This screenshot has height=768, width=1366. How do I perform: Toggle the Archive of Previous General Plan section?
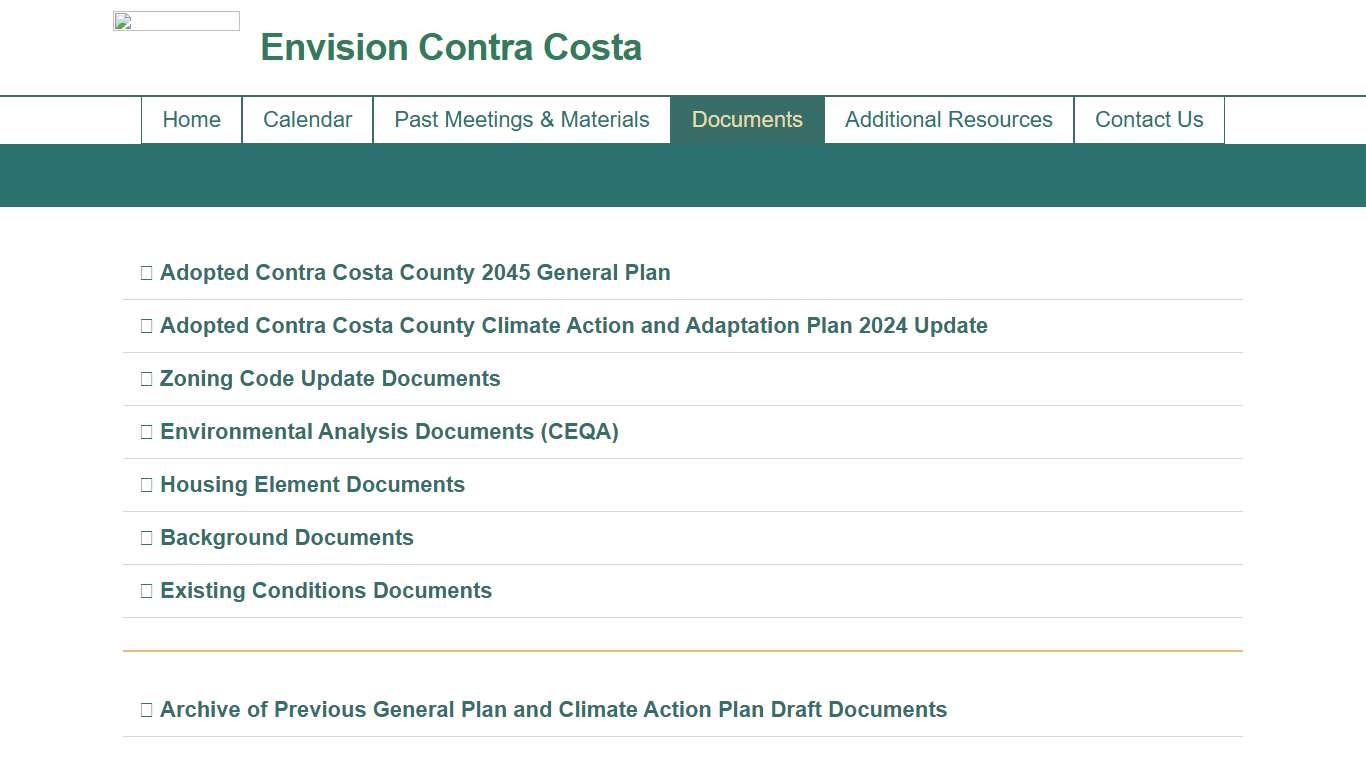(x=553, y=709)
